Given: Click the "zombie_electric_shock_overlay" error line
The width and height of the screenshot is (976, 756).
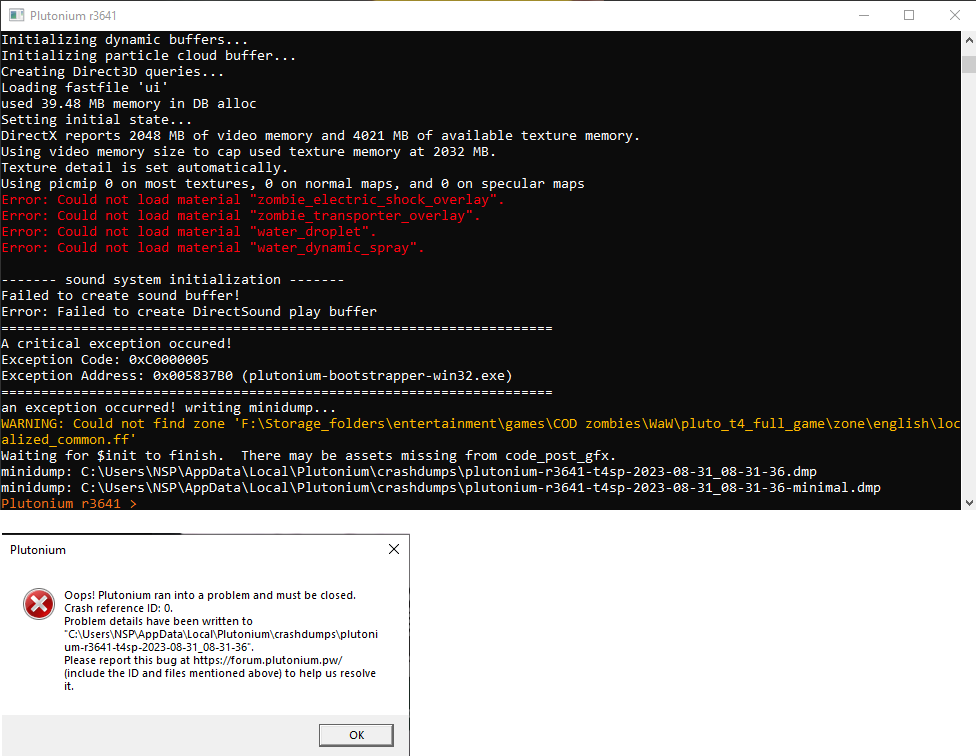Looking at the screenshot, I should 253,200.
